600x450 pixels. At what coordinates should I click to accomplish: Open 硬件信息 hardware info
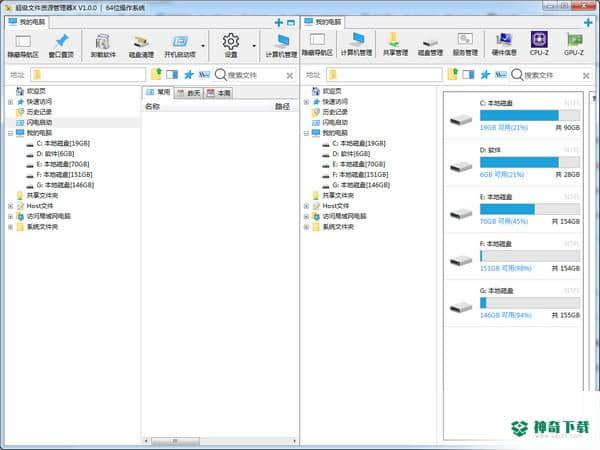504,45
